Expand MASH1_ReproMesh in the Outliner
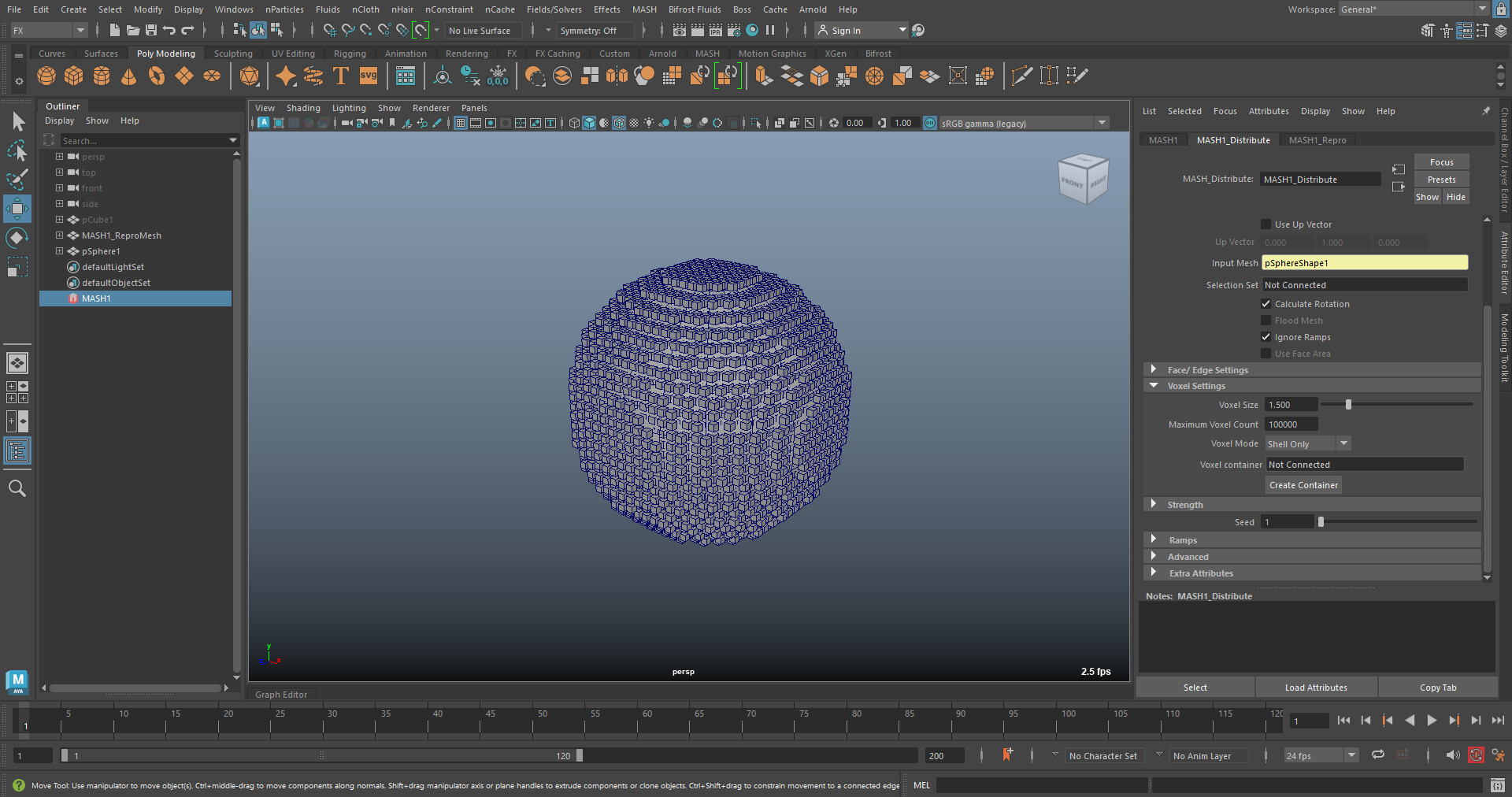1512x797 pixels. point(59,235)
